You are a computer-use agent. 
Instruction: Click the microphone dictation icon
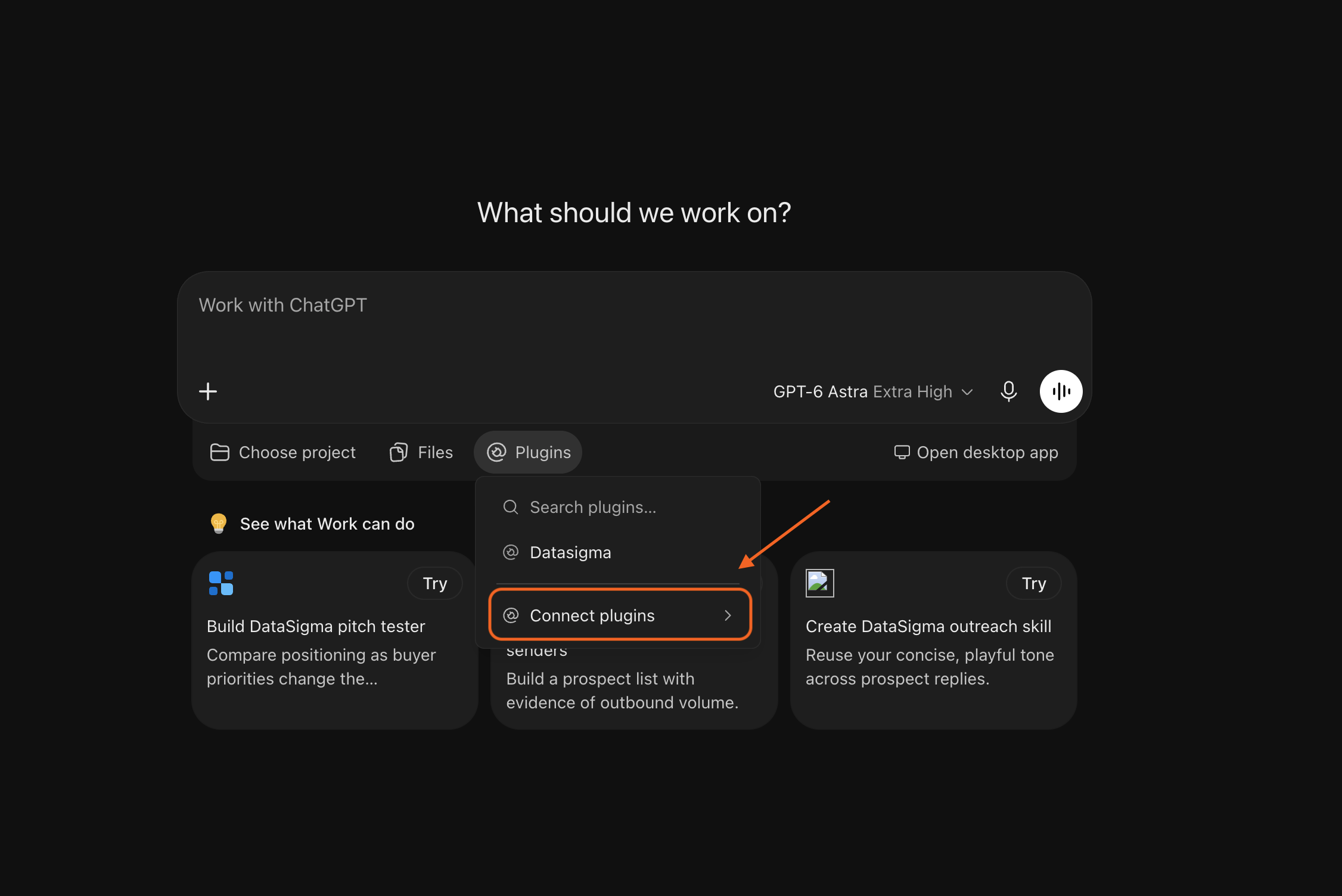tap(1009, 391)
